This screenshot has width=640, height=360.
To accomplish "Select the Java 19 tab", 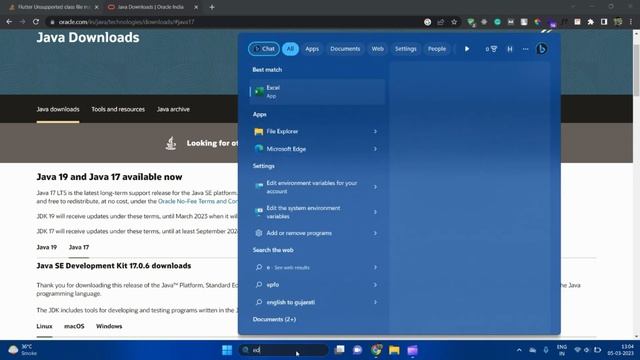I will [47, 247].
